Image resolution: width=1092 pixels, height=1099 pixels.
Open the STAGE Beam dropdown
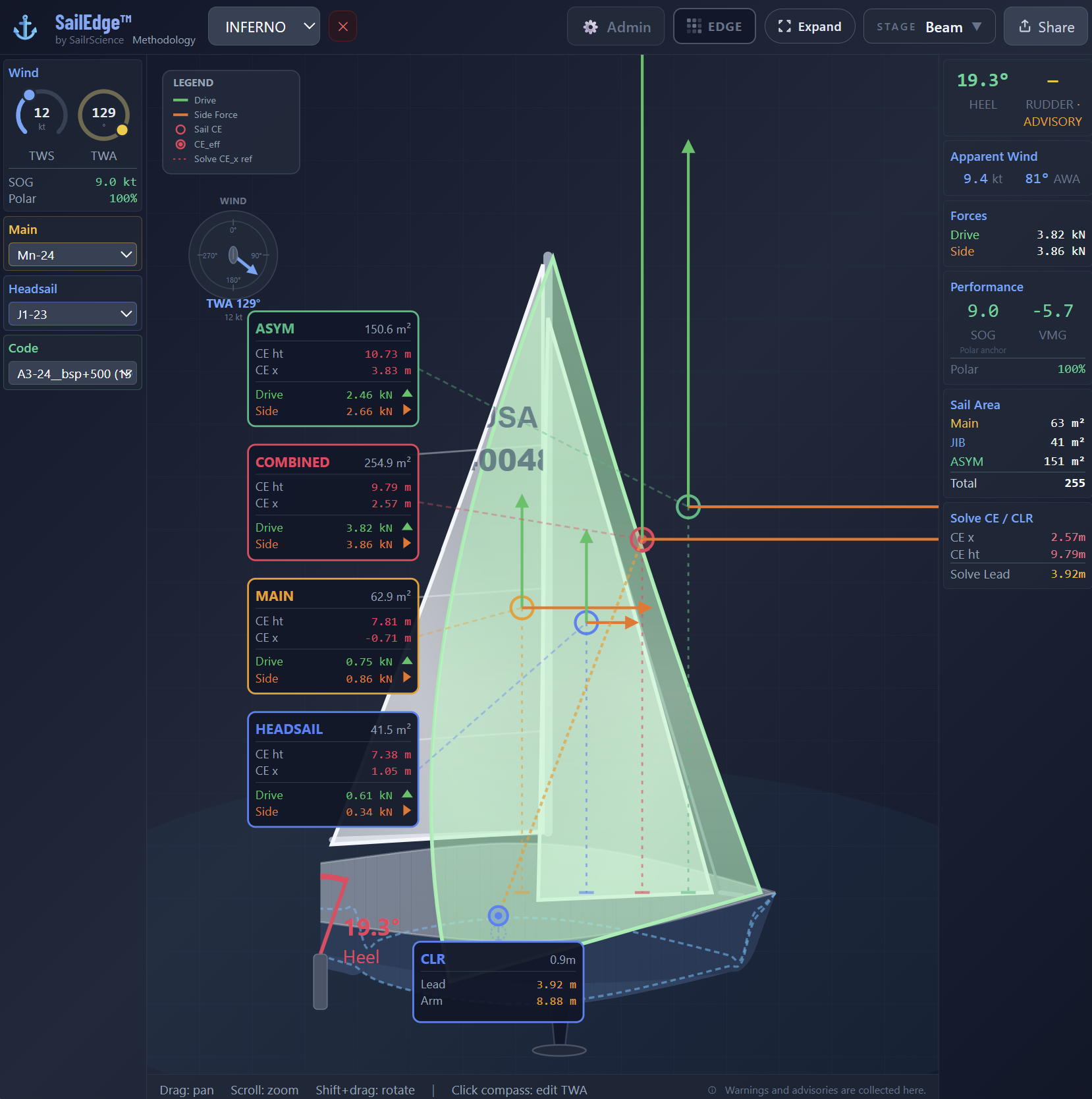tap(929, 26)
